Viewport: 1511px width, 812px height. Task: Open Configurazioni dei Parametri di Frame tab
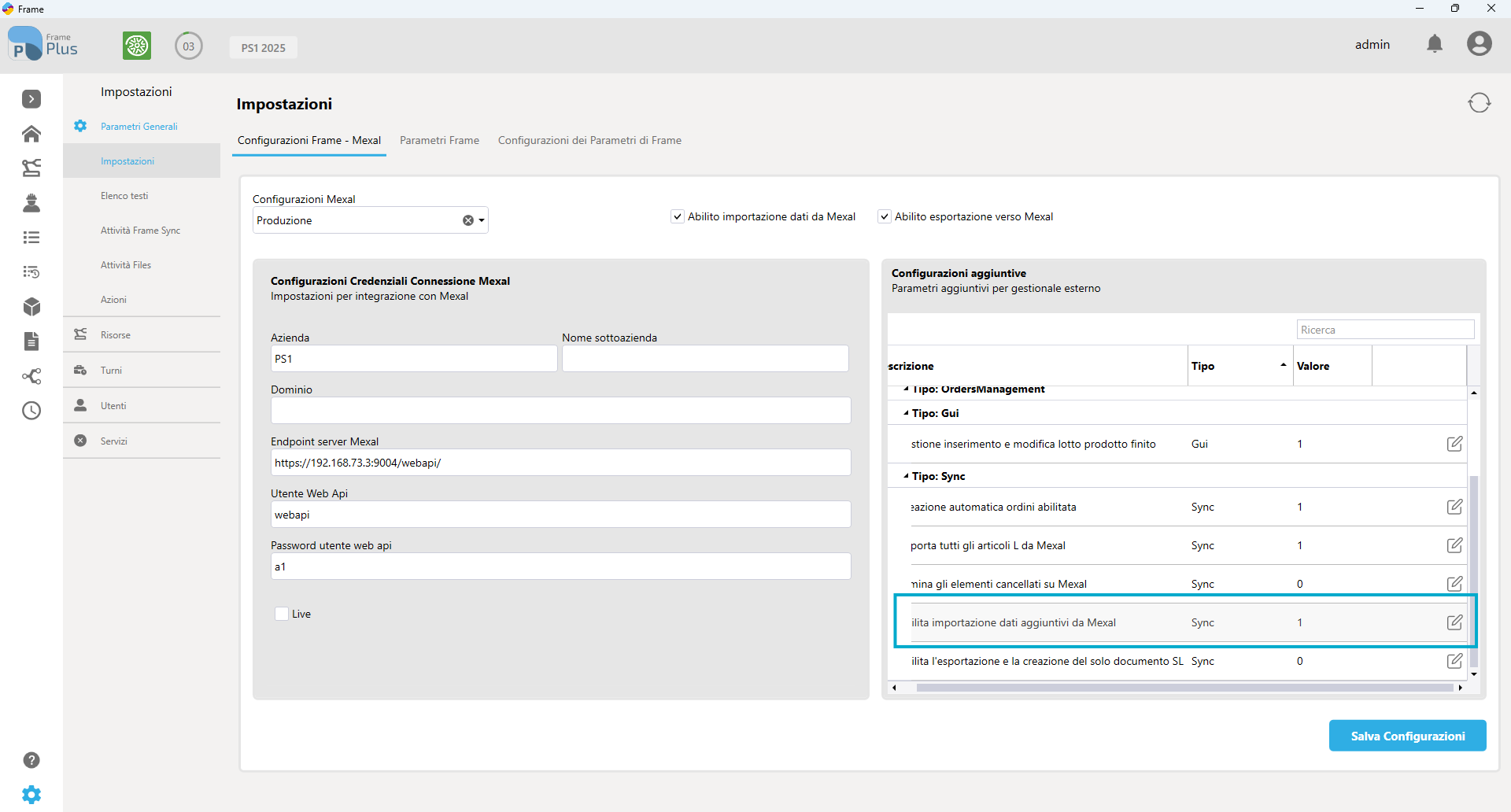589,140
